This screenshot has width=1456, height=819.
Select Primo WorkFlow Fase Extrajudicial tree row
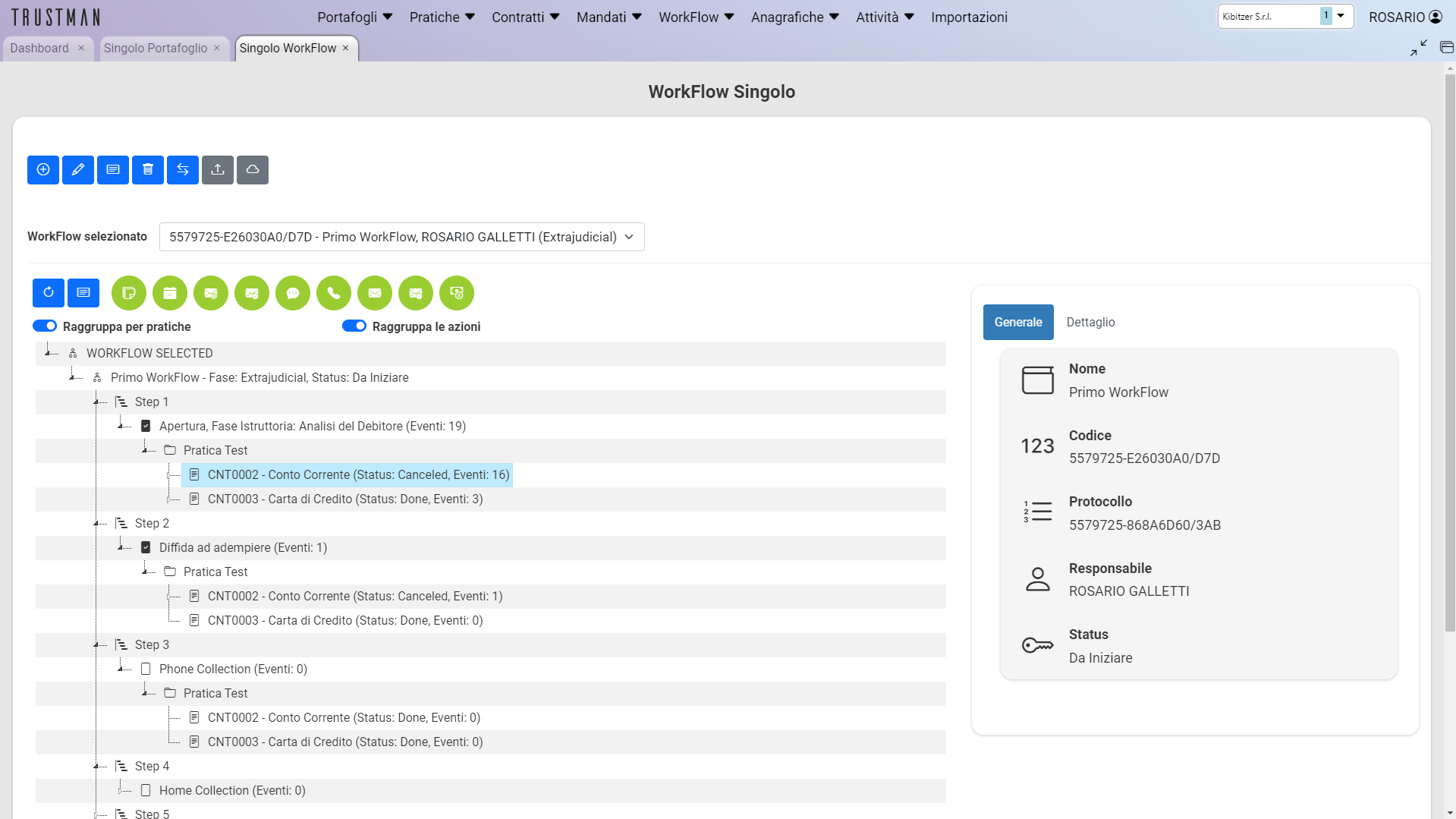pos(259,378)
